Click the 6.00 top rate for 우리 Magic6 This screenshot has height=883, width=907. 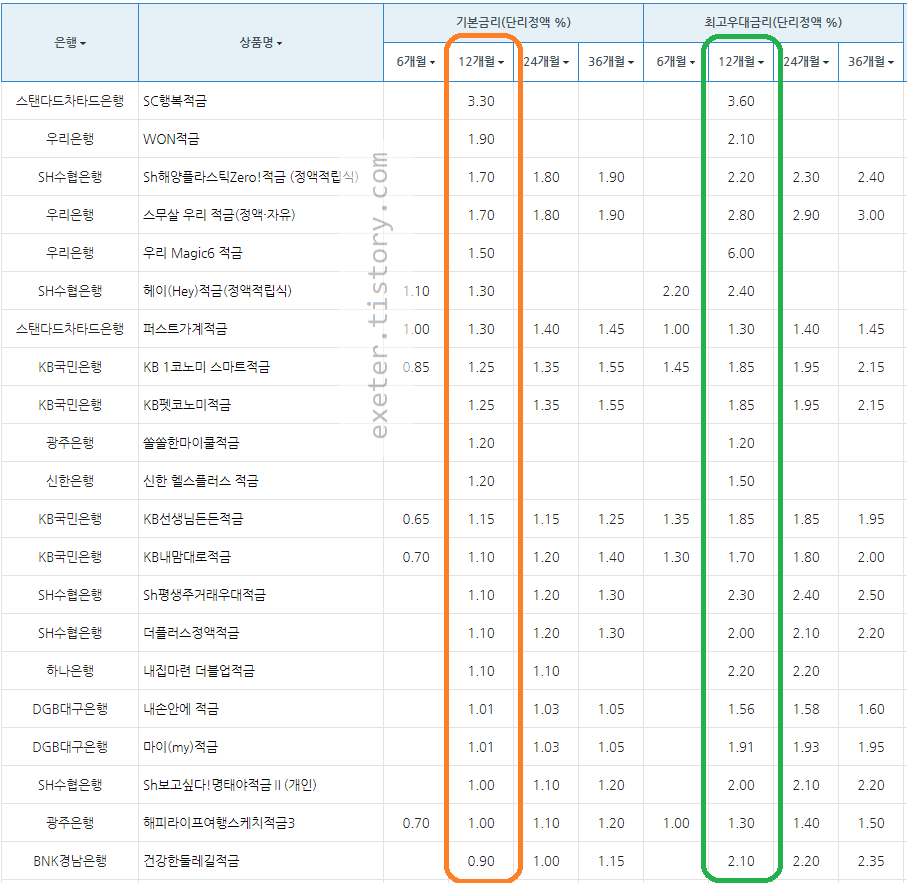741,253
